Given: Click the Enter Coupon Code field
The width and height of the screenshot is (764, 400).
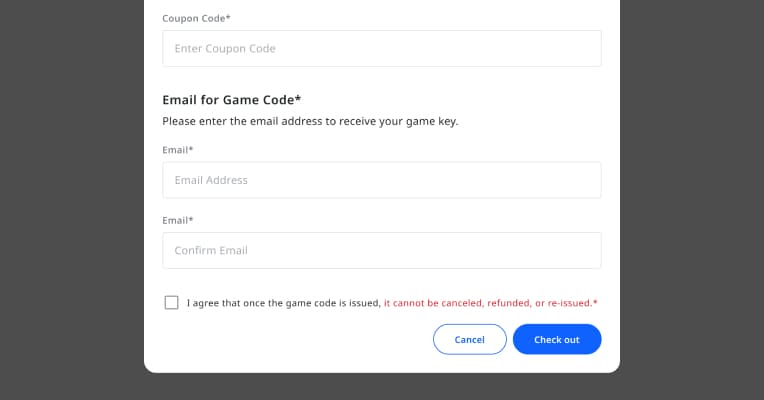Looking at the screenshot, I should 382,48.
